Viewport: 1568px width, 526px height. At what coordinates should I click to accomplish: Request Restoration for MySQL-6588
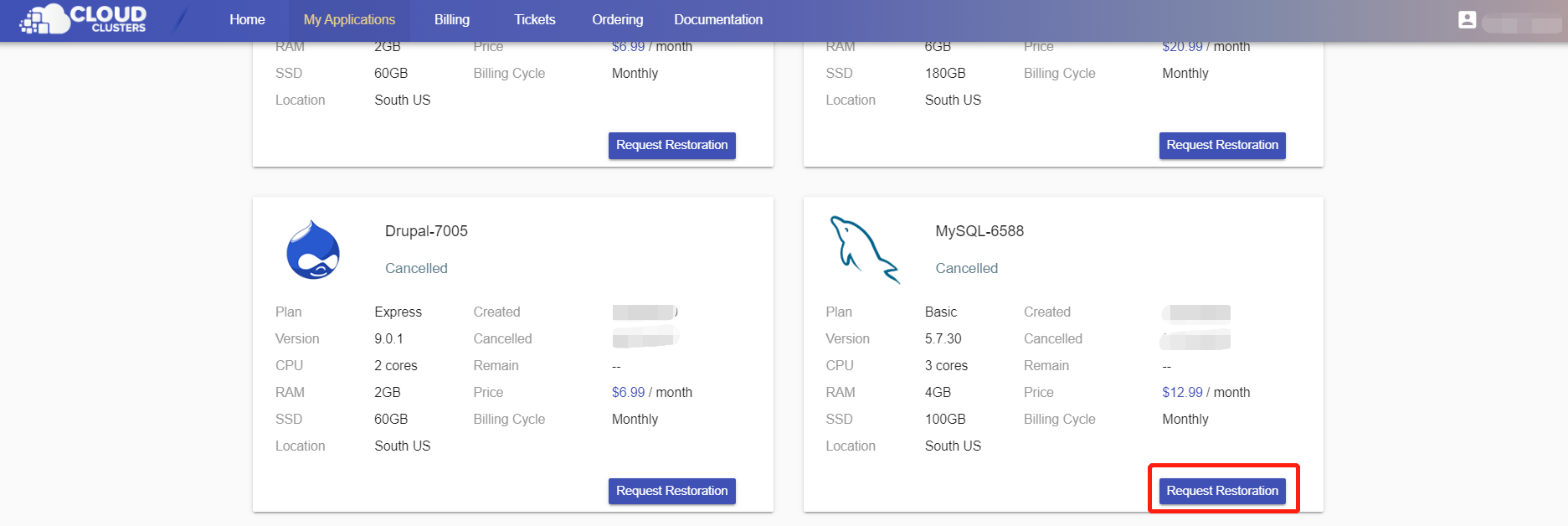1222,491
